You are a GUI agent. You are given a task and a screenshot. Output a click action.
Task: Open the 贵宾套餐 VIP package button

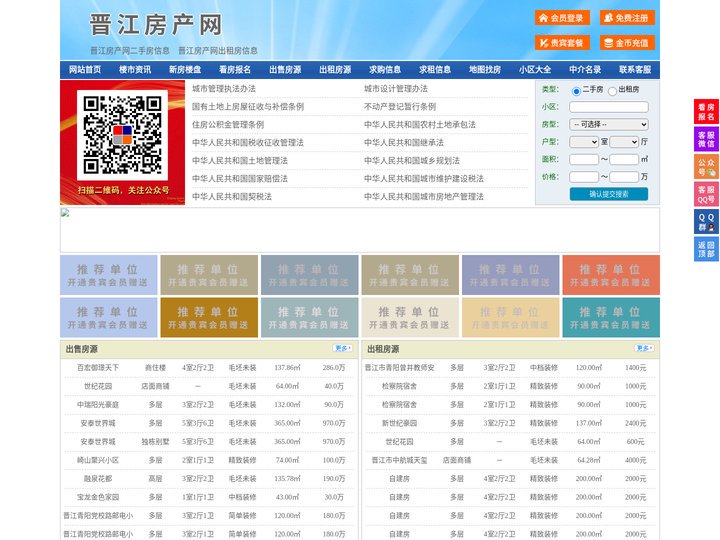tap(562, 43)
